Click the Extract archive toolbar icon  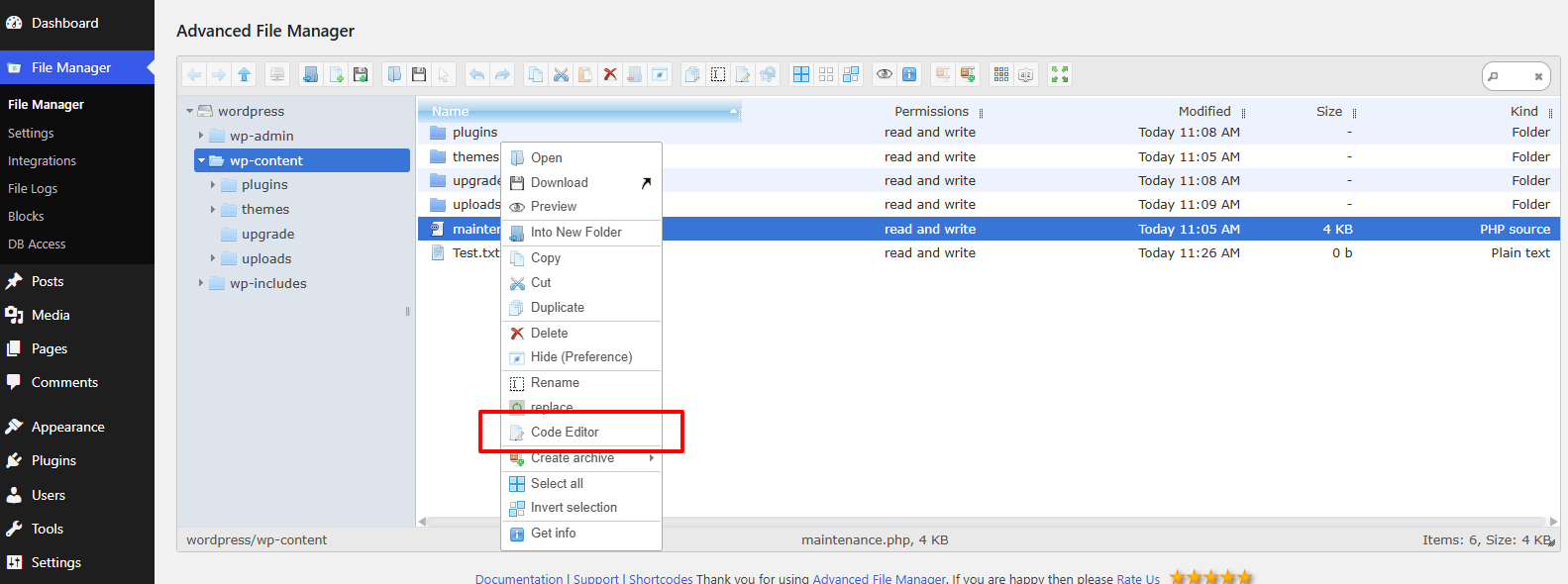tap(943, 74)
